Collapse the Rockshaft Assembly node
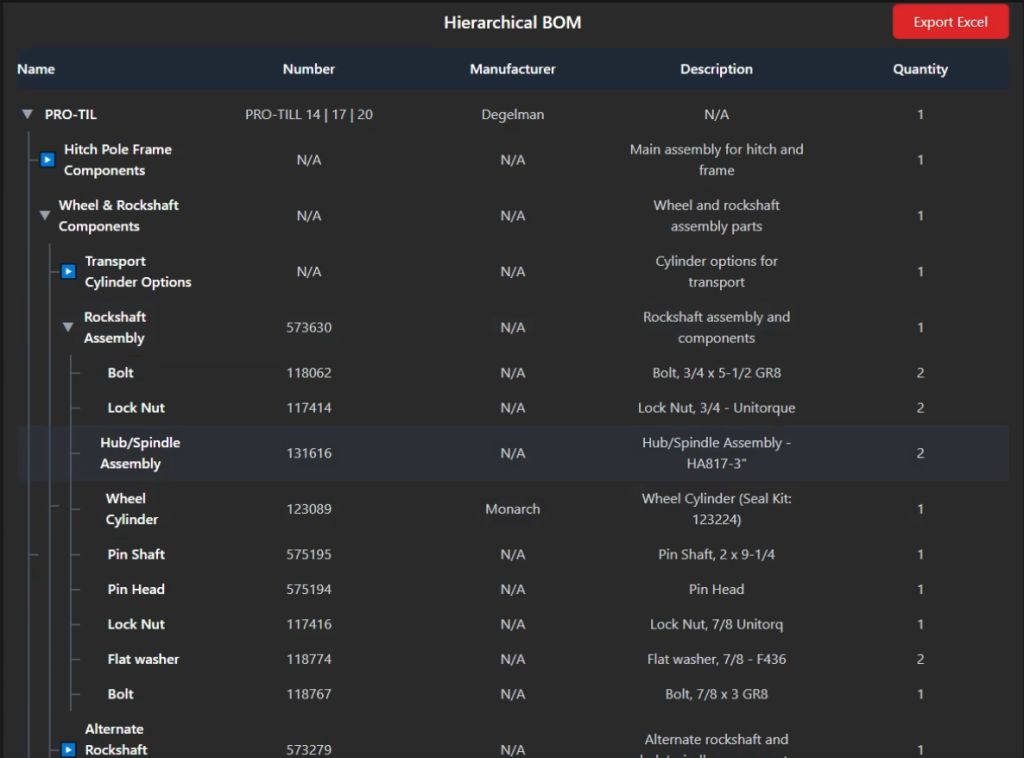 [x=68, y=327]
